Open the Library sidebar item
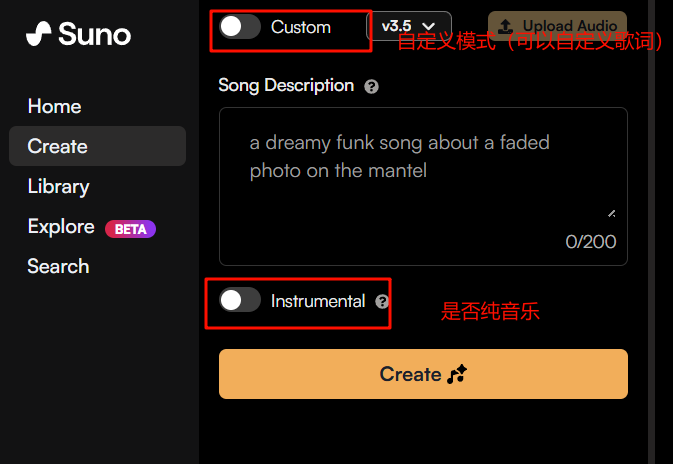The width and height of the screenshot is (673, 464). point(58,186)
